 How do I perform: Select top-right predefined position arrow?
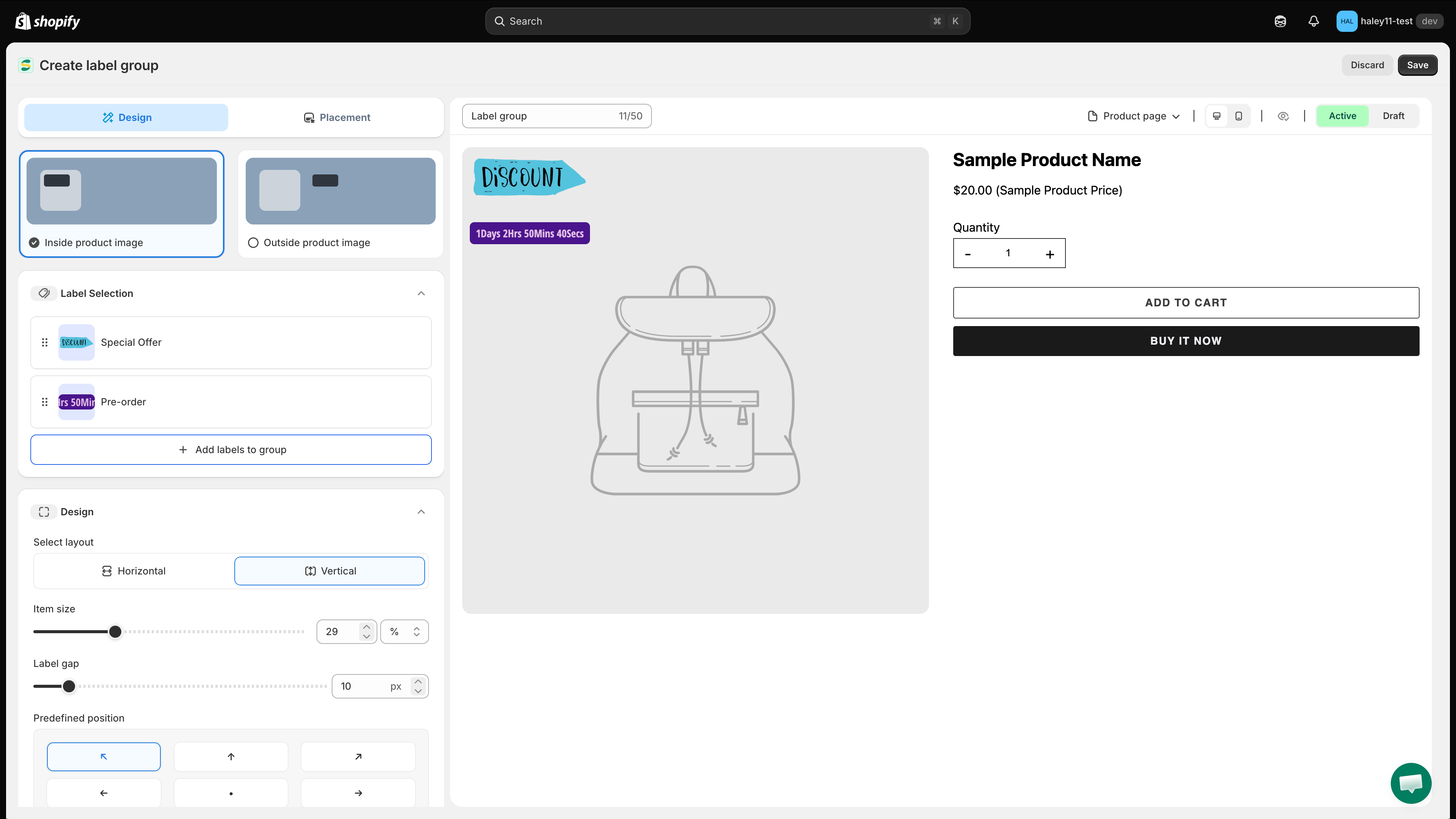click(358, 756)
